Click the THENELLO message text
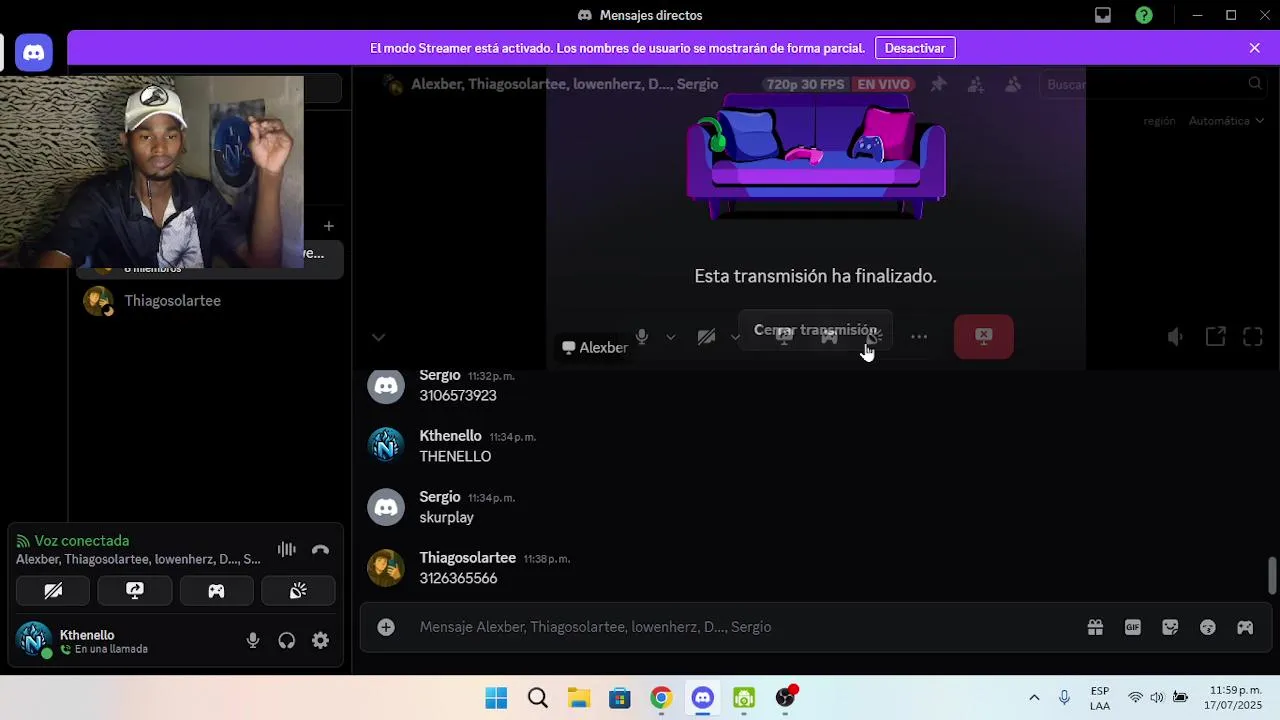This screenshot has height=720, width=1280. [x=455, y=457]
